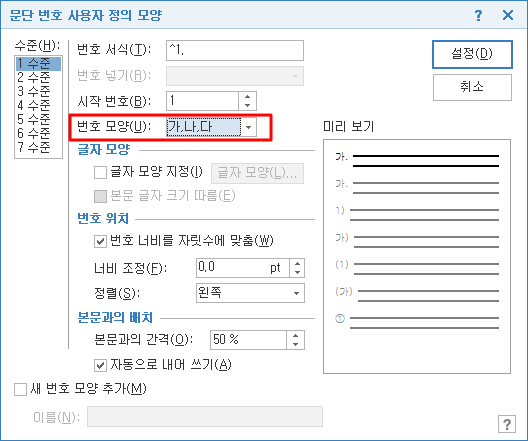Viewport: 528px width, 441px height.
Task: Open the 번호 모양 dropdown arrow
Action: pos(249,127)
